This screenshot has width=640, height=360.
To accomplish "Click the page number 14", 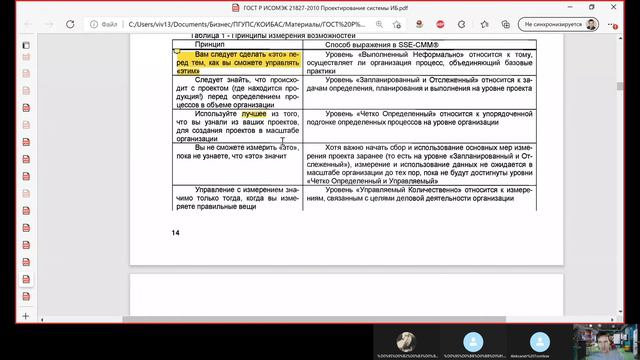I will click(x=176, y=233).
